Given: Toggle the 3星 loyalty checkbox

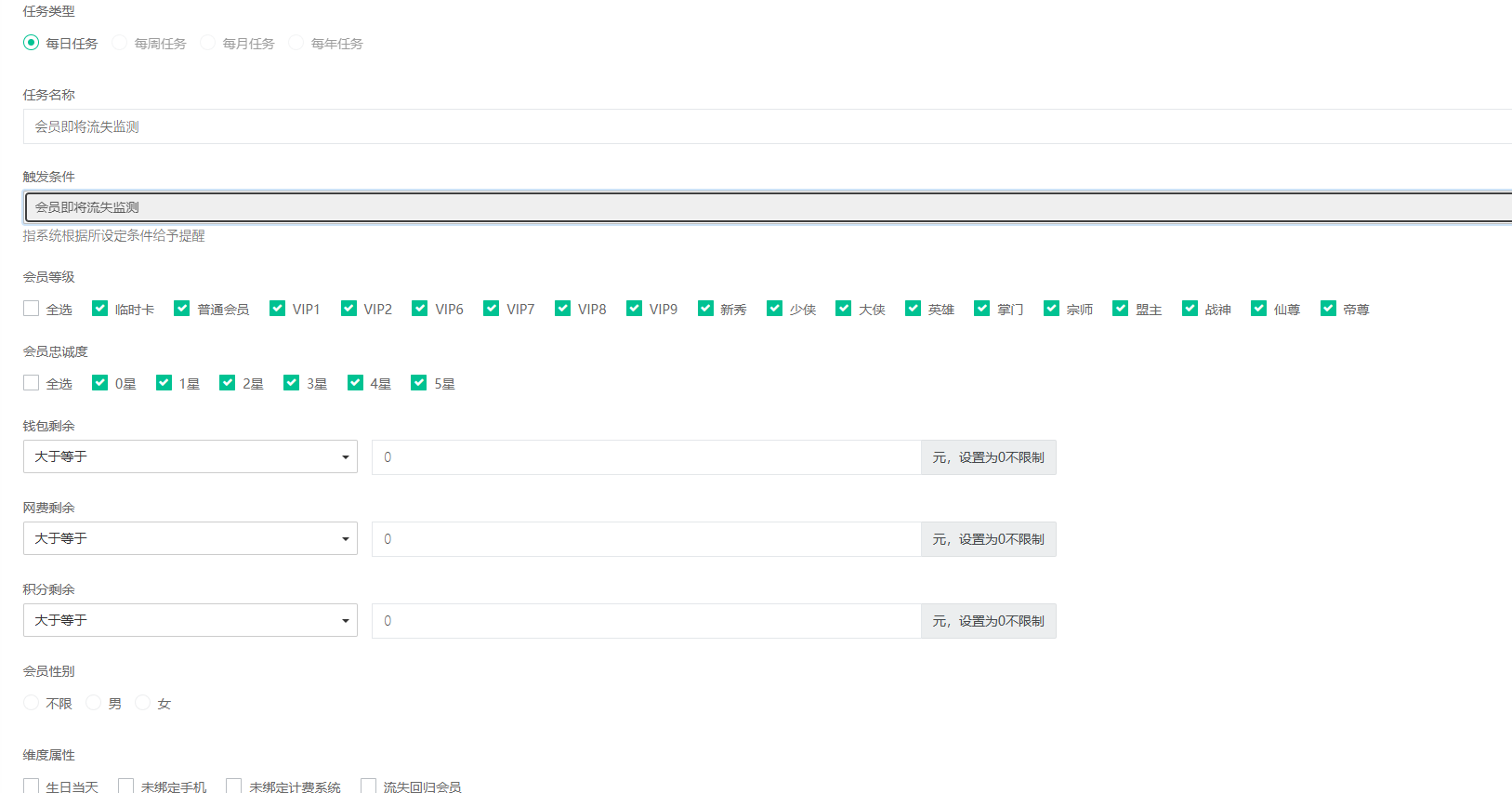Looking at the screenshot, I should coord(291,383).
